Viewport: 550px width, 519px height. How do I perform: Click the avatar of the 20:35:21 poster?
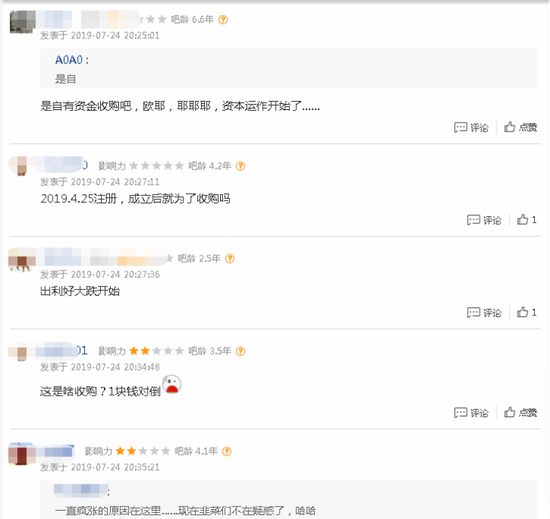[x=22, y=454]
